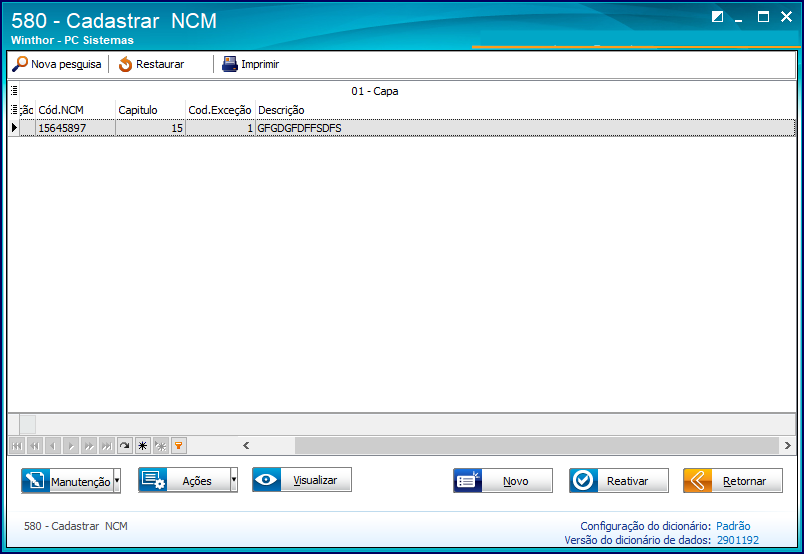Open the grid options icon beside 01 - Capa

point(14,91)
